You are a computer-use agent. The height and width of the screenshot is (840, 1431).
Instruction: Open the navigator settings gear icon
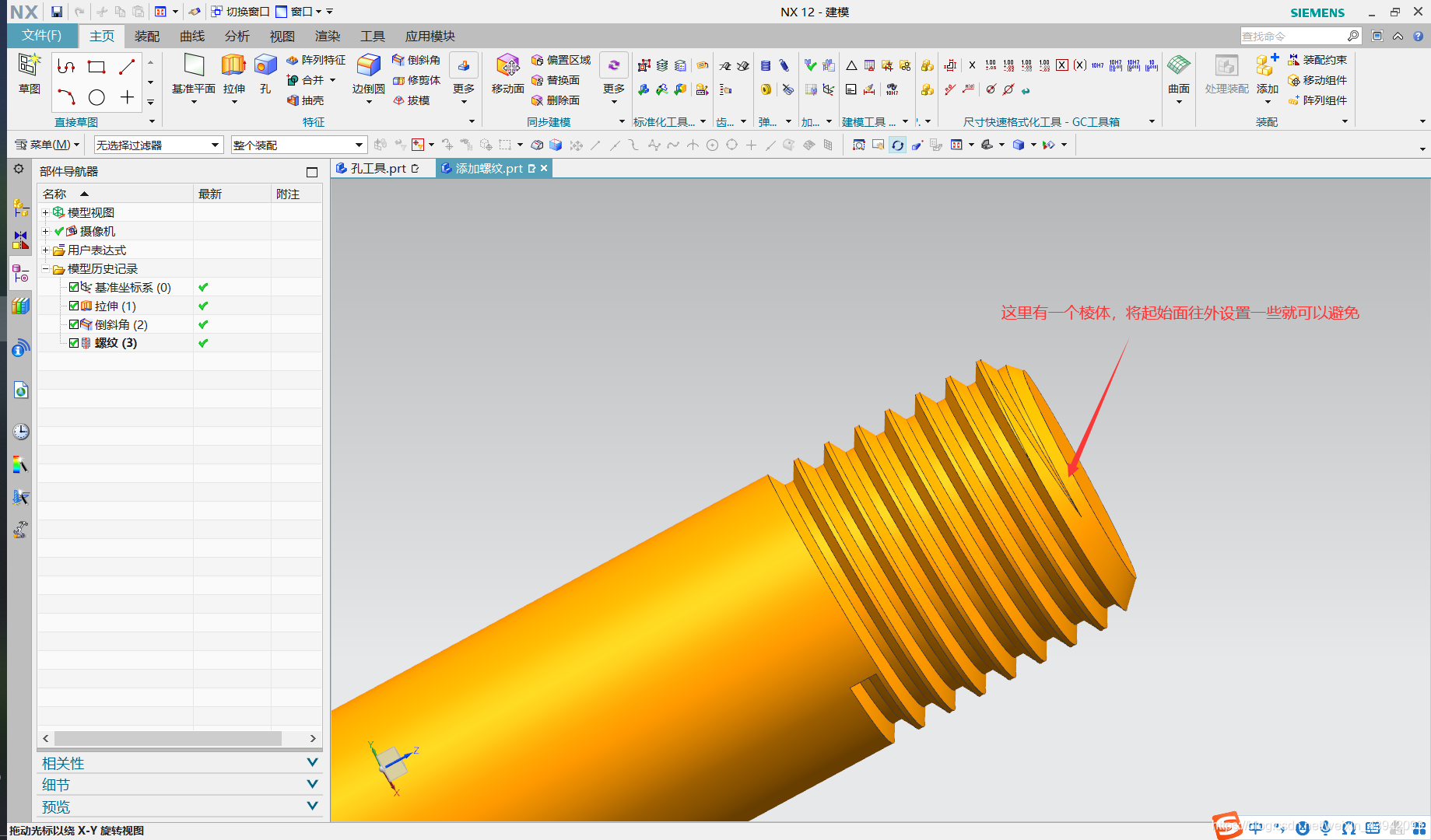pos(19,170)
